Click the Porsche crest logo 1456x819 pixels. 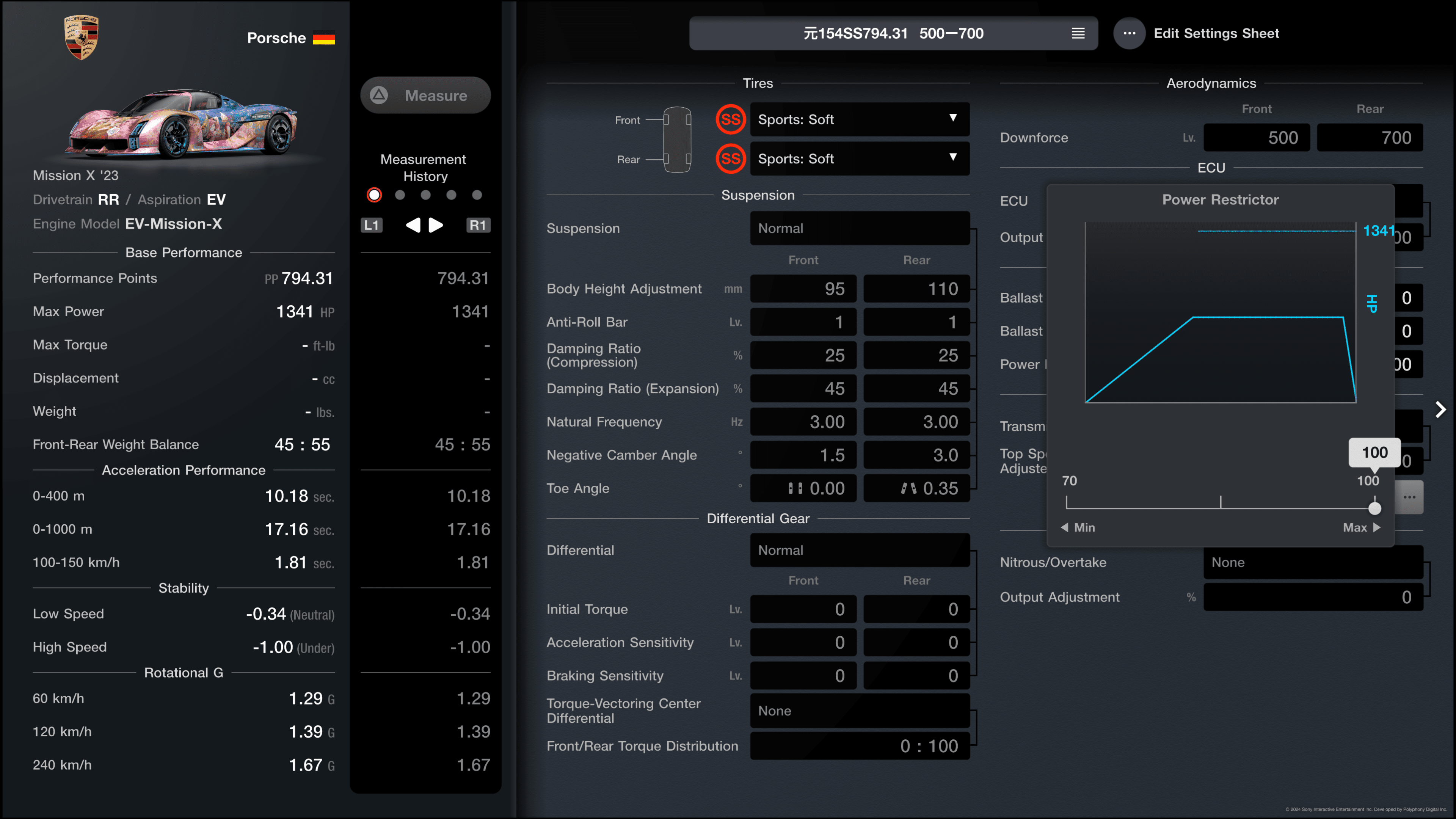click(x=82, y=37)
